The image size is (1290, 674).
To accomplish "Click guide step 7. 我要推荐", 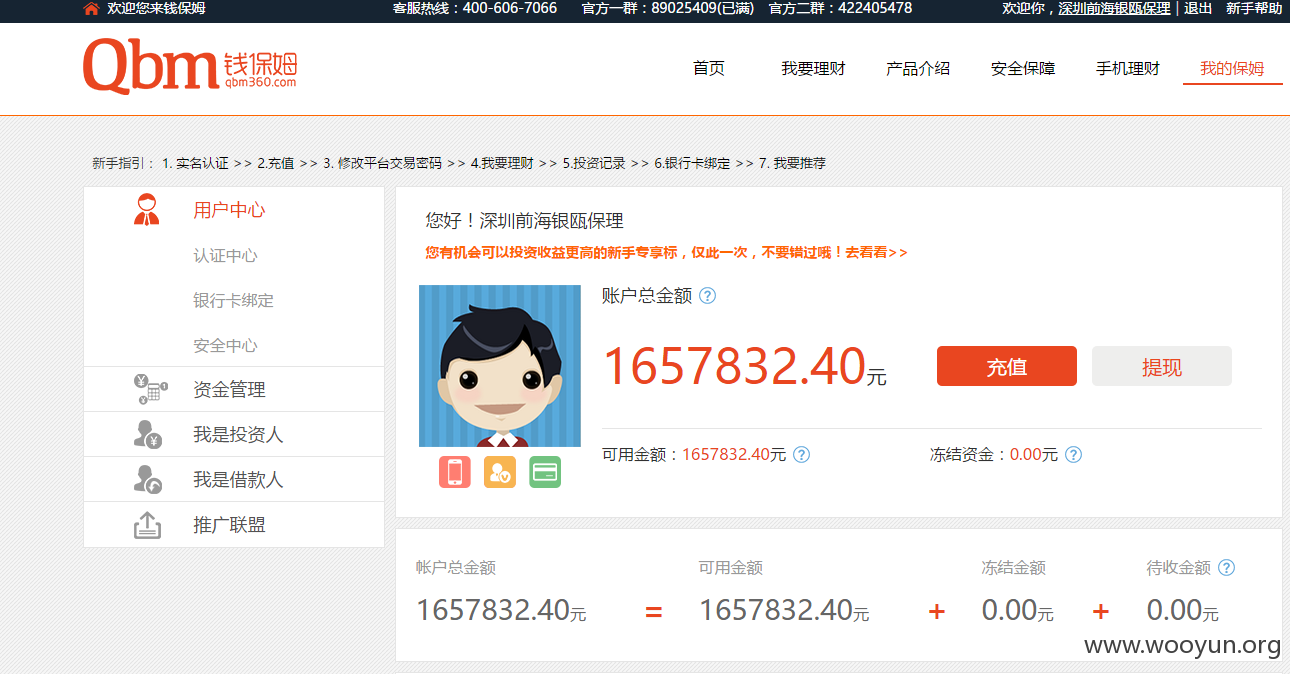I will (x=792, y=163).
